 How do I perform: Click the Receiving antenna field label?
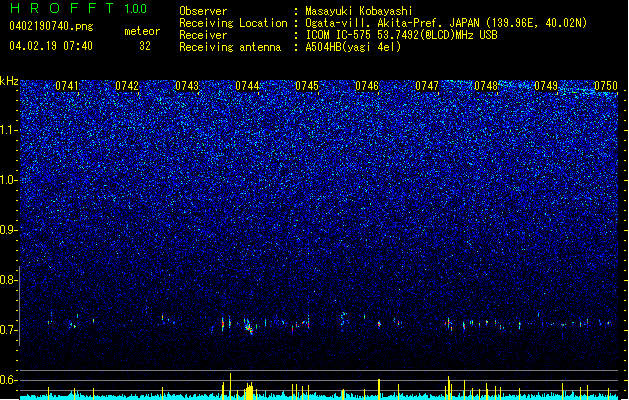[x=230, y=47]
